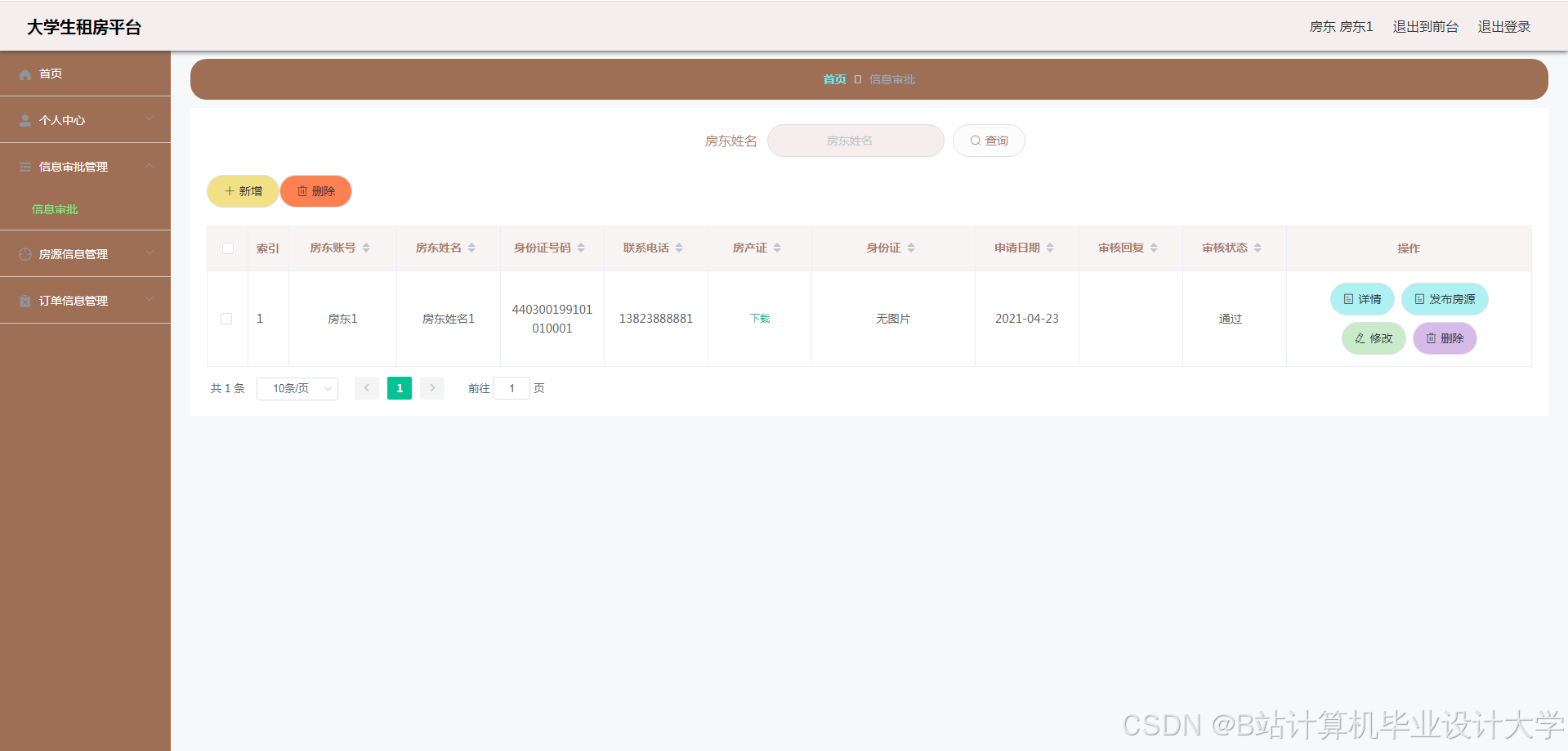Click the 新增 button
This screenshot has width=1568, height=751.
(x=243, y=191)
